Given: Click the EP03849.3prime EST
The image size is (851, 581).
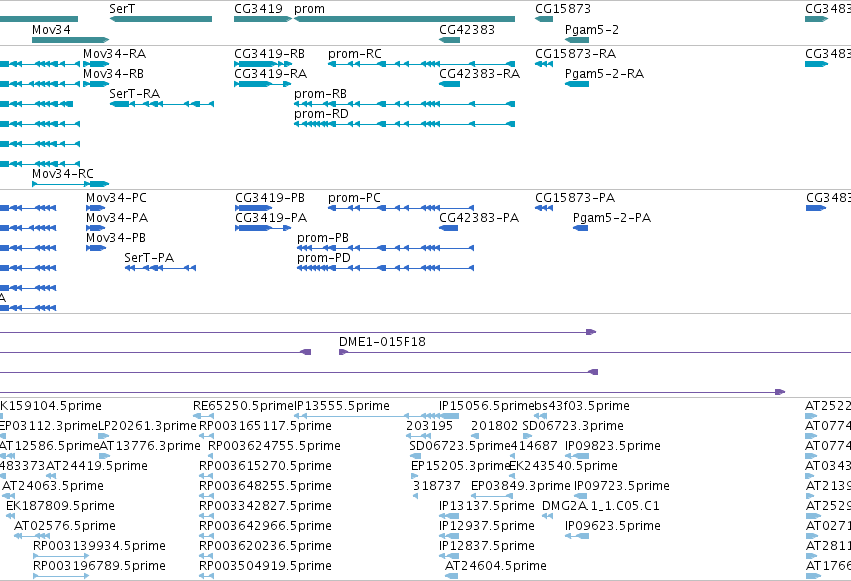Looking at the screenshot, I should 492,496.
